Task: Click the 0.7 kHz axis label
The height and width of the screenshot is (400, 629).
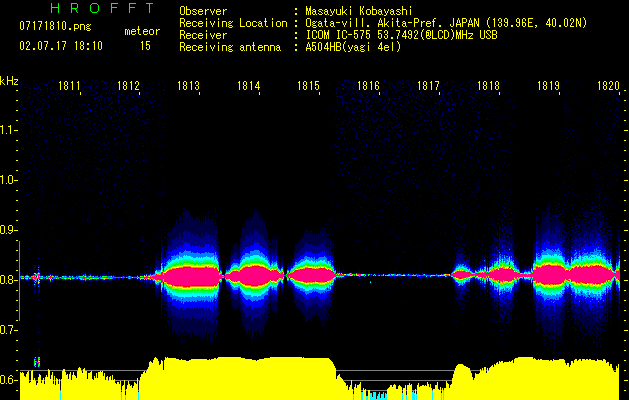Action: (x=7, y=330)
